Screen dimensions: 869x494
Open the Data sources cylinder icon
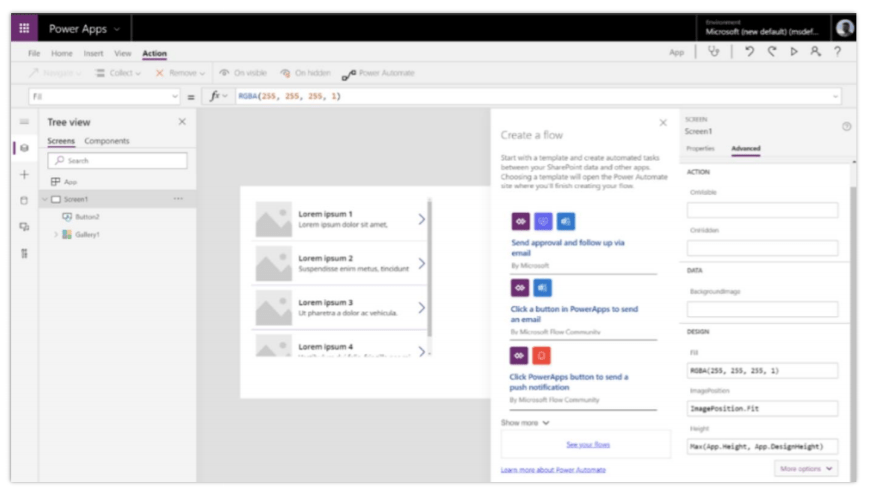24,200
